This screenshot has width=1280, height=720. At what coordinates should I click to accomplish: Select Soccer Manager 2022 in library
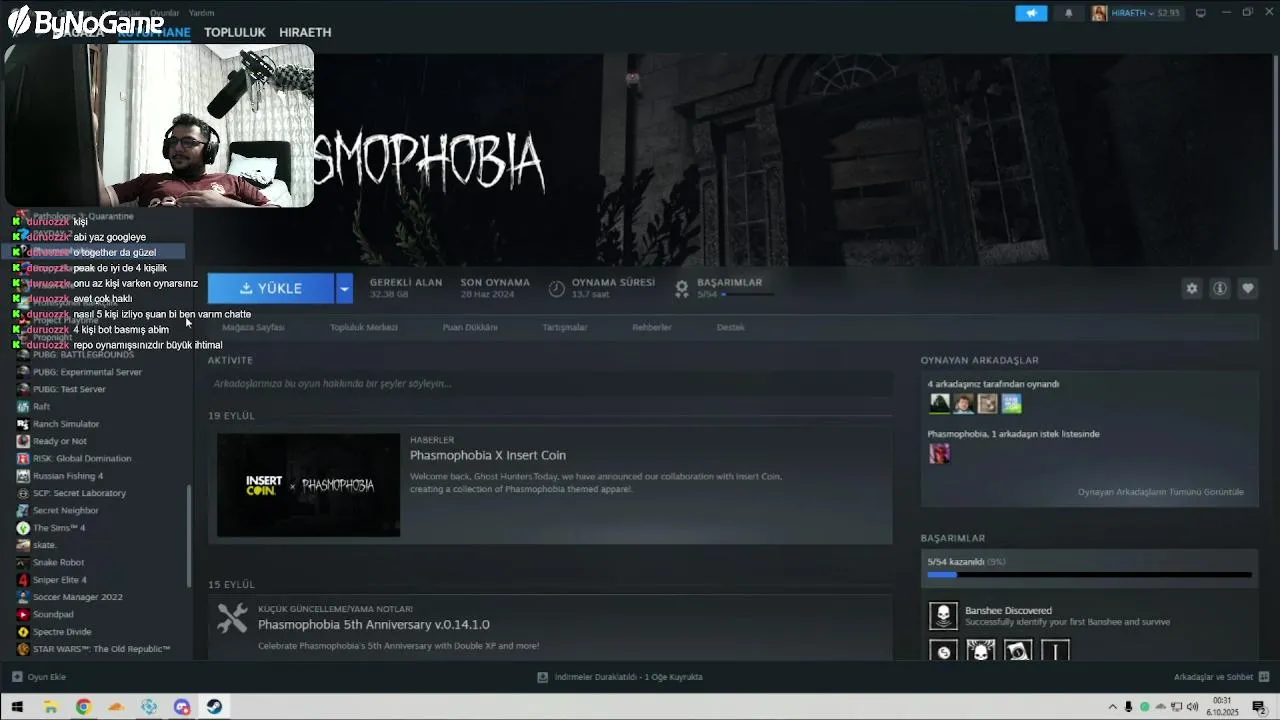point(78,597)
